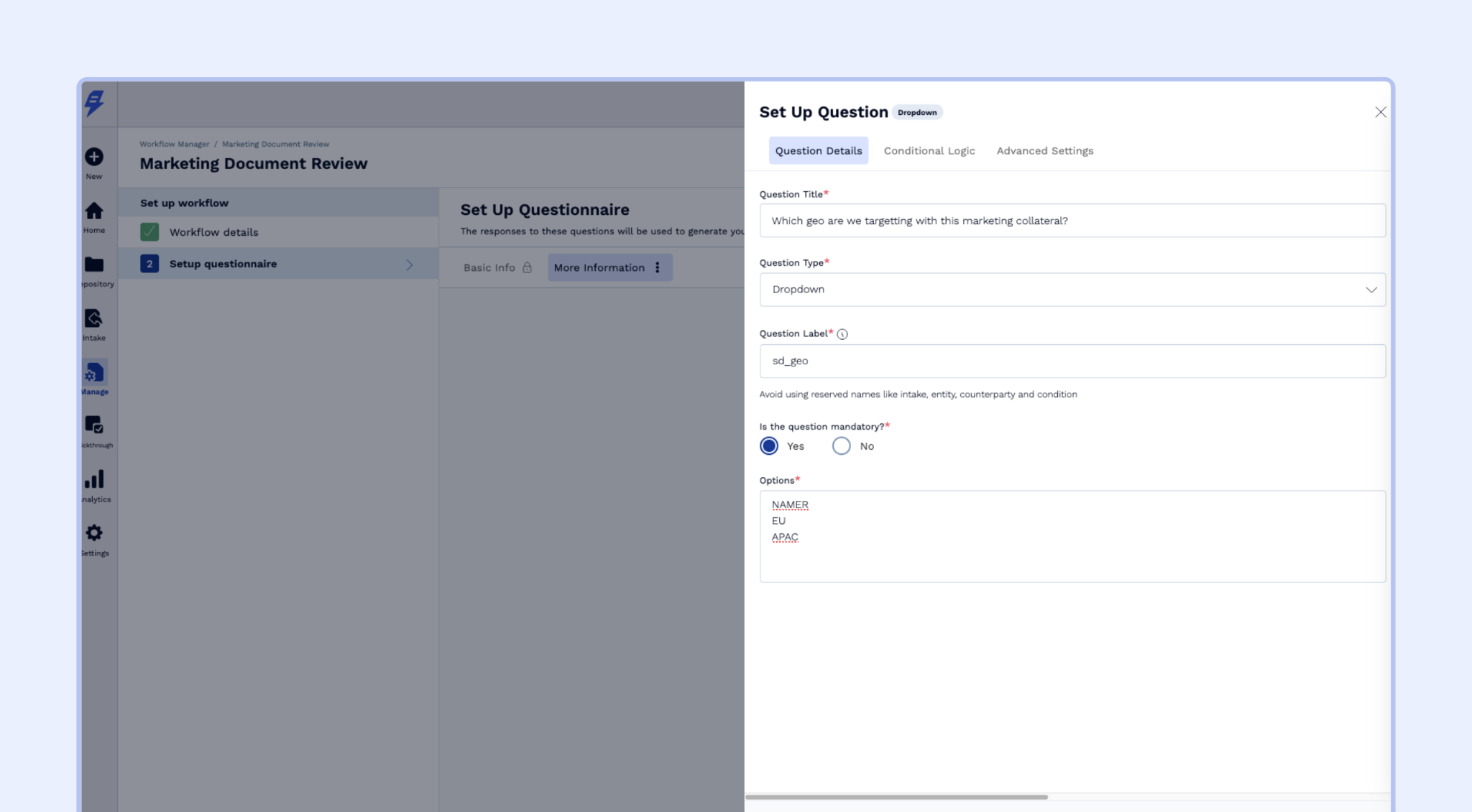The width and height of the screenshot is (1472, 812).
Task: Click the New plus icon in sidebar
Action: (94, 157)
